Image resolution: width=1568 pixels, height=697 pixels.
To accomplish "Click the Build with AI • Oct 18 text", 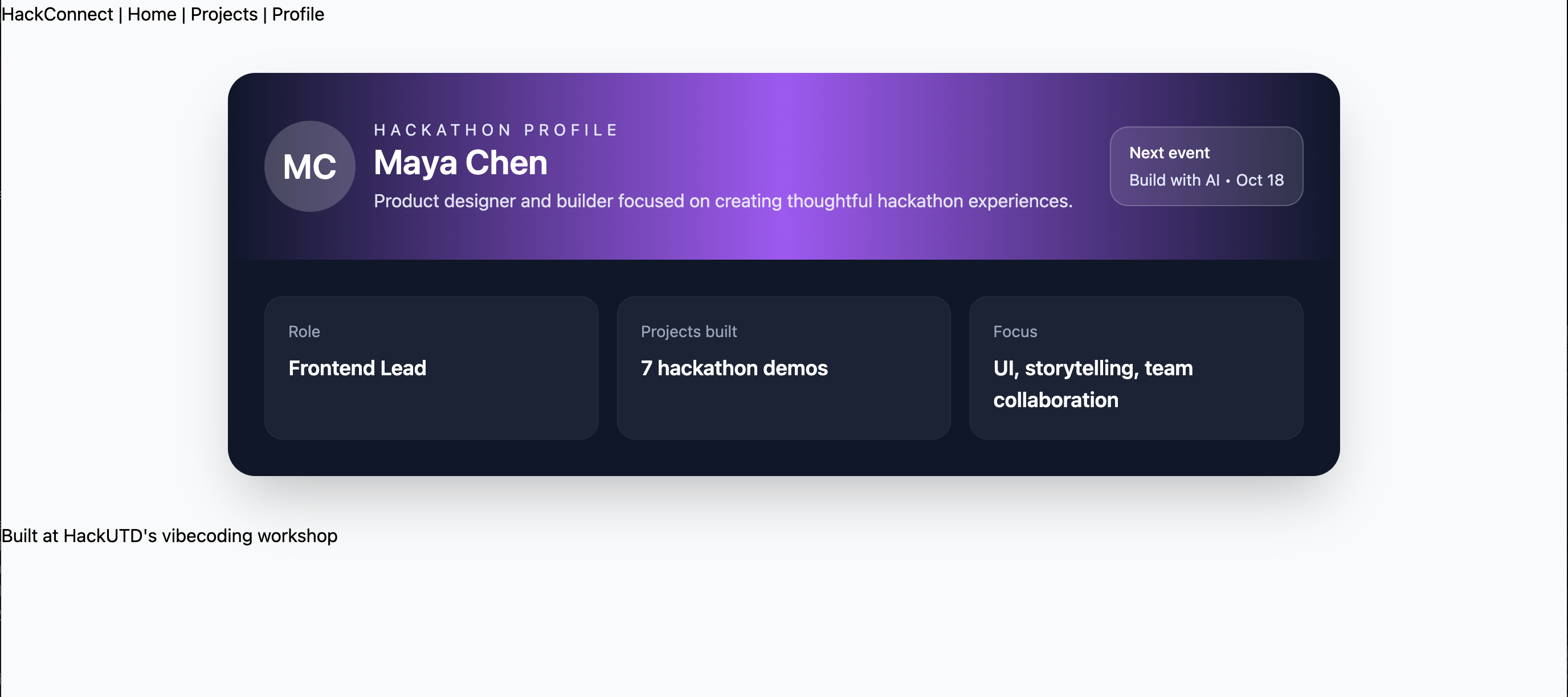I will 1206,180.
